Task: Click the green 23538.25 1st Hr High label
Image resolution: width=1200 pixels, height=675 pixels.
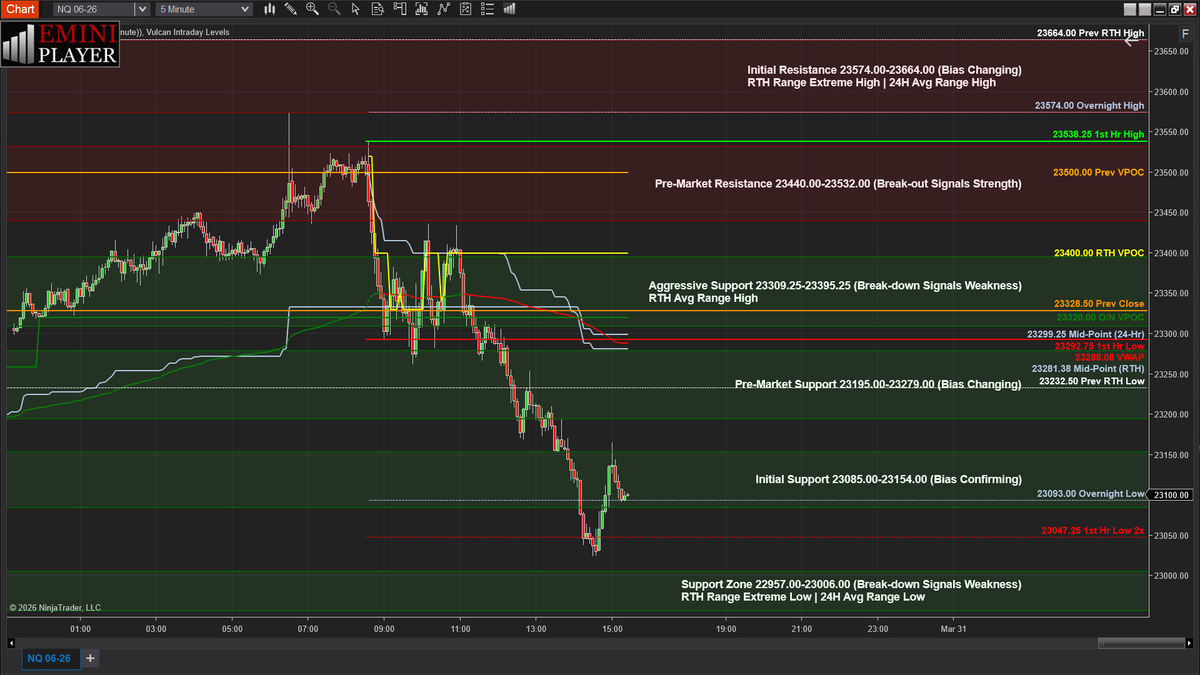Action: coord(1098,134)
